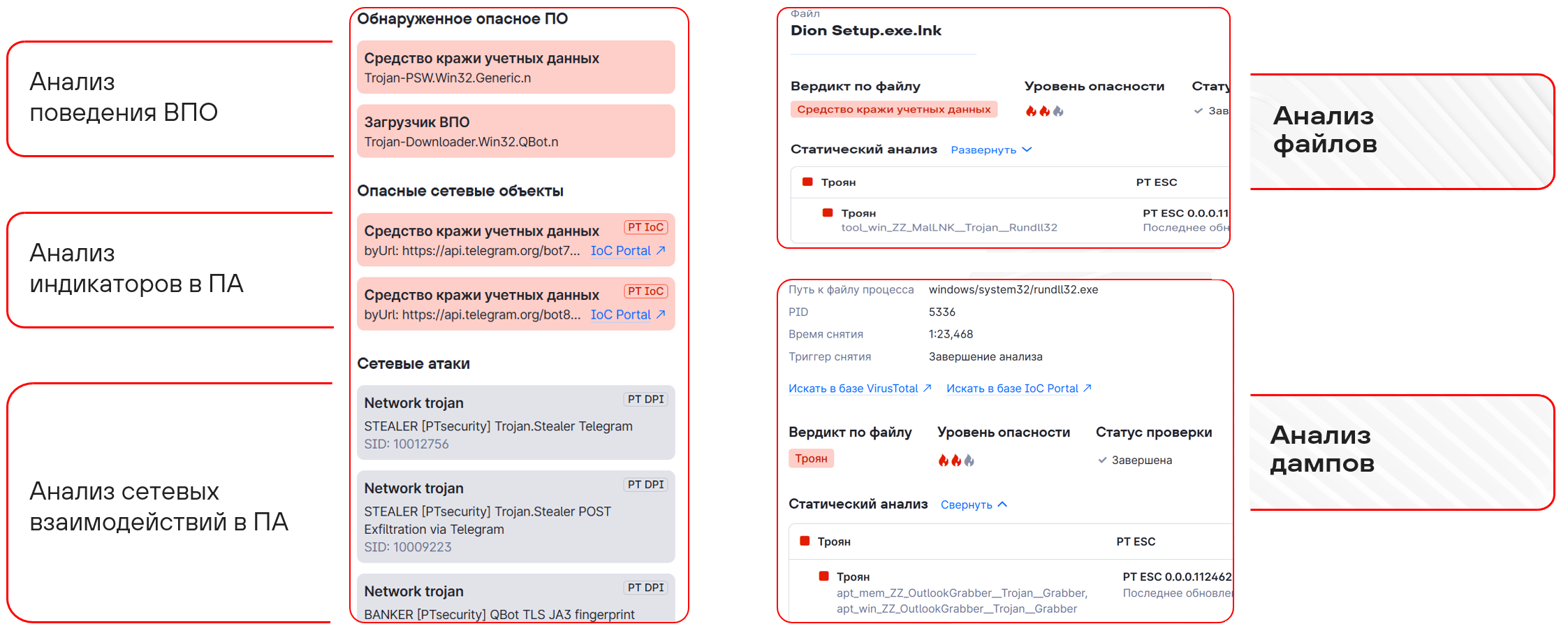1568x631 pixels.
Task: Click the rule name tool_win_ZZ_MalLNK__Trojan__Rundll32
Action: 949,228
